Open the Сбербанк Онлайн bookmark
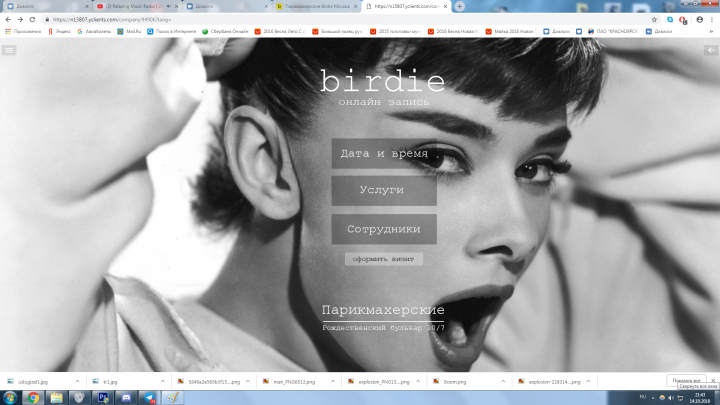 pos(225,31)
